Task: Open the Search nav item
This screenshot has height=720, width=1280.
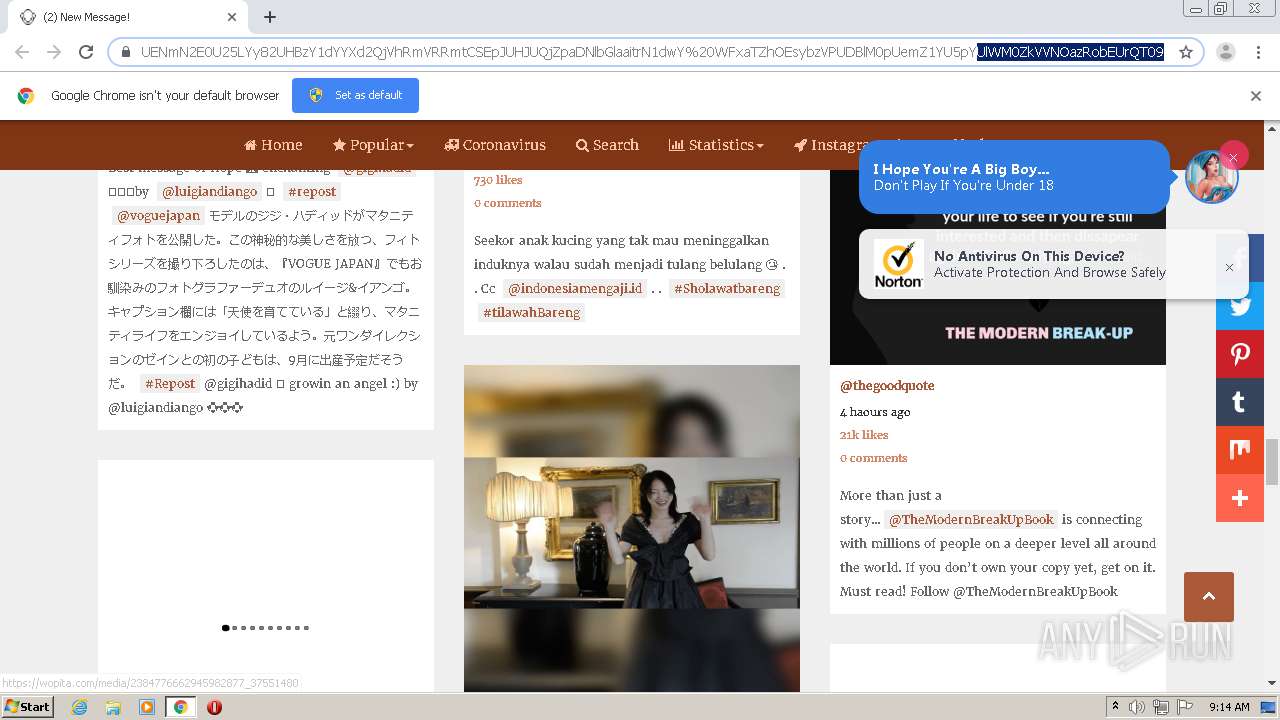Action: (607, 145)
